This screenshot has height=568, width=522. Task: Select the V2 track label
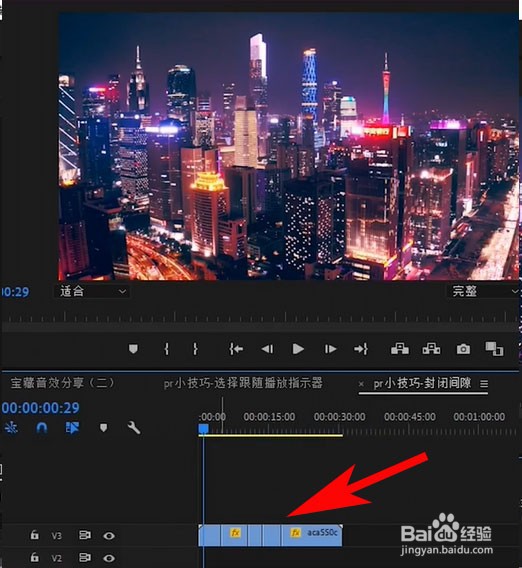[57, 558]
